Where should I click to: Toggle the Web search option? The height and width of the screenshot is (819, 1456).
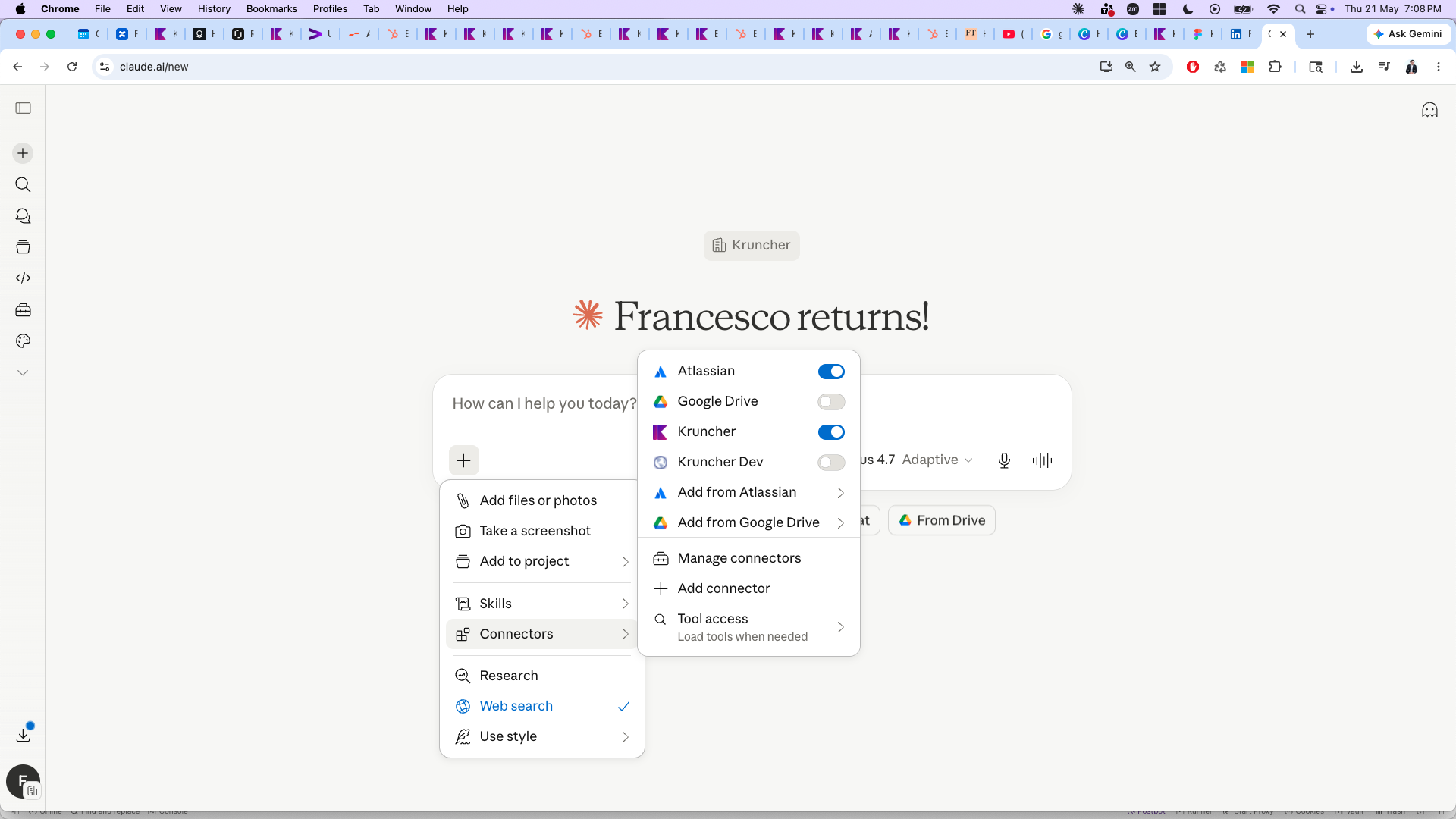tap(542, 706)
